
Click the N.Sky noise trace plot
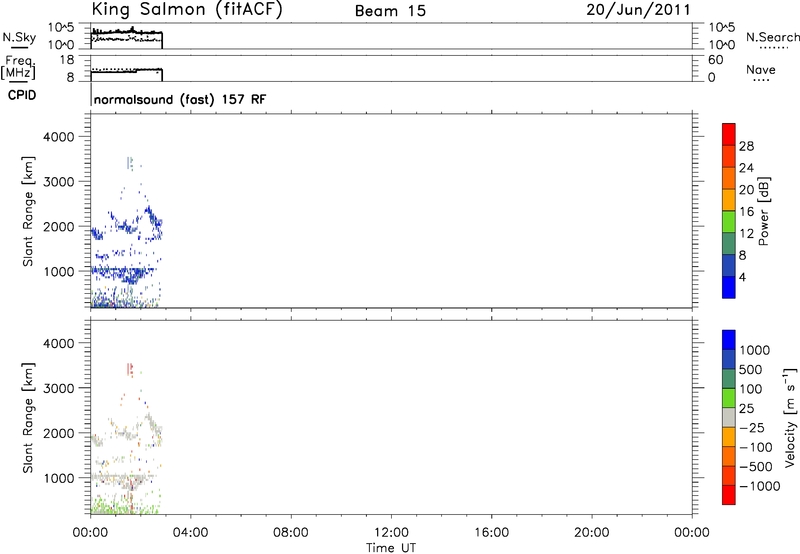[127, 36]
